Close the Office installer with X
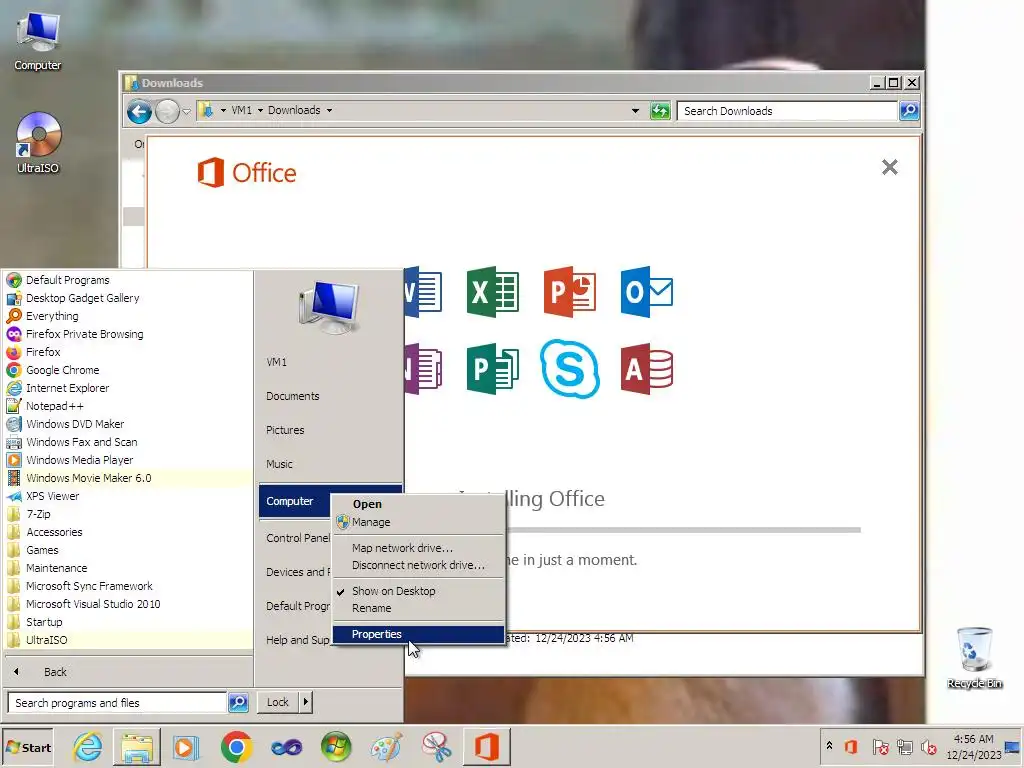 (889, 167)
